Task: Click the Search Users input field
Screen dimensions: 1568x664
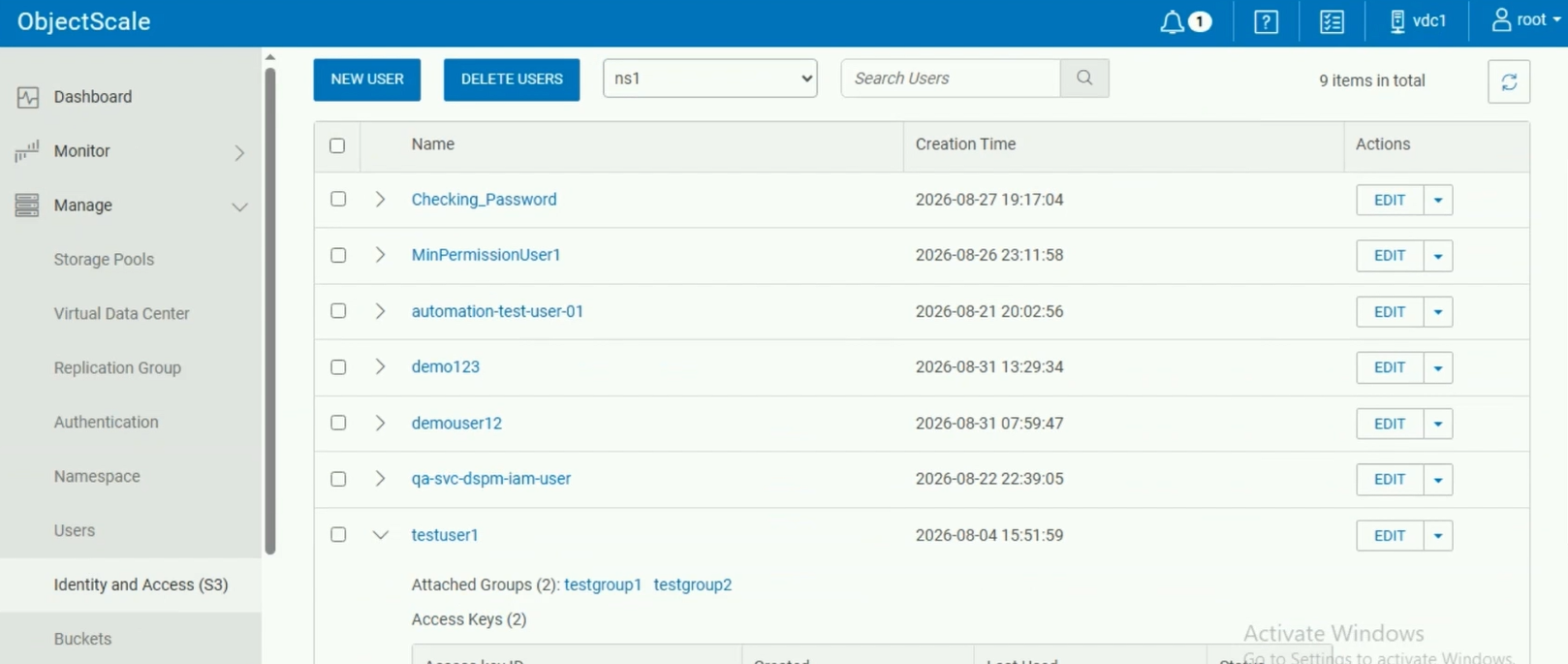Action: point(951,79)
